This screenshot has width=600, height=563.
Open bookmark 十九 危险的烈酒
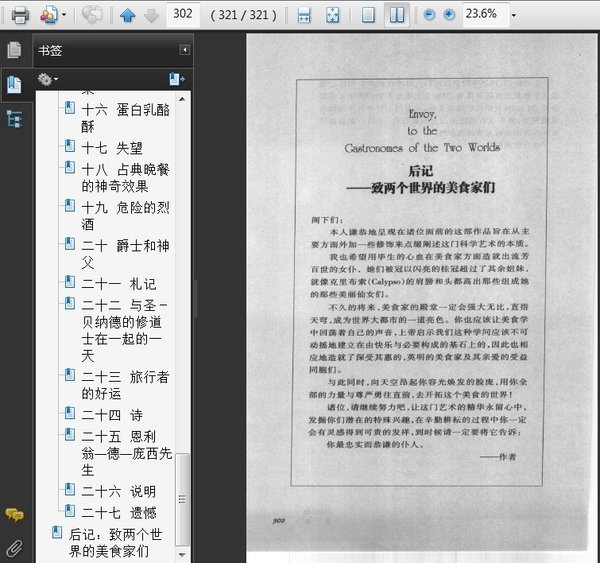[125, 216]
